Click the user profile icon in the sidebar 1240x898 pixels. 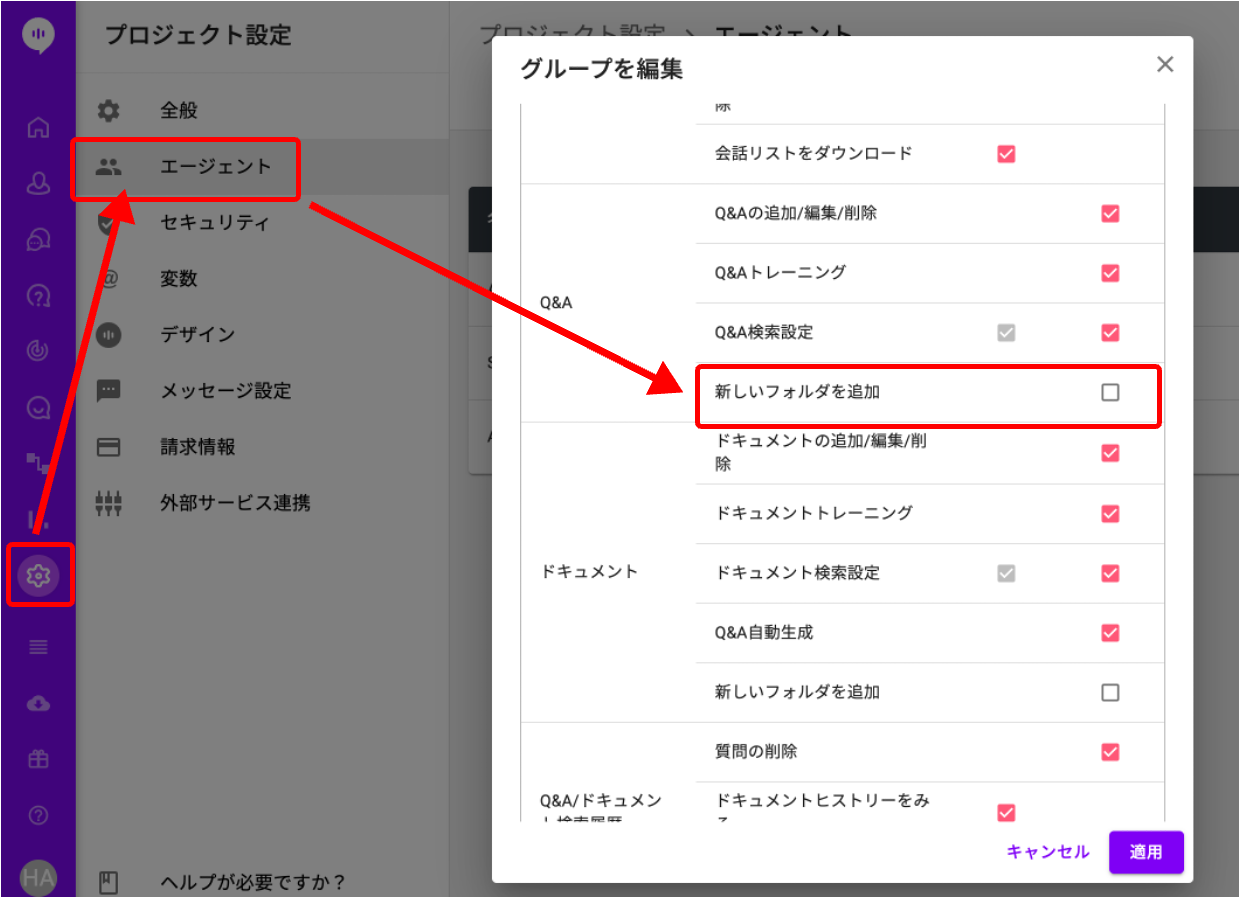tap(38, 184)
